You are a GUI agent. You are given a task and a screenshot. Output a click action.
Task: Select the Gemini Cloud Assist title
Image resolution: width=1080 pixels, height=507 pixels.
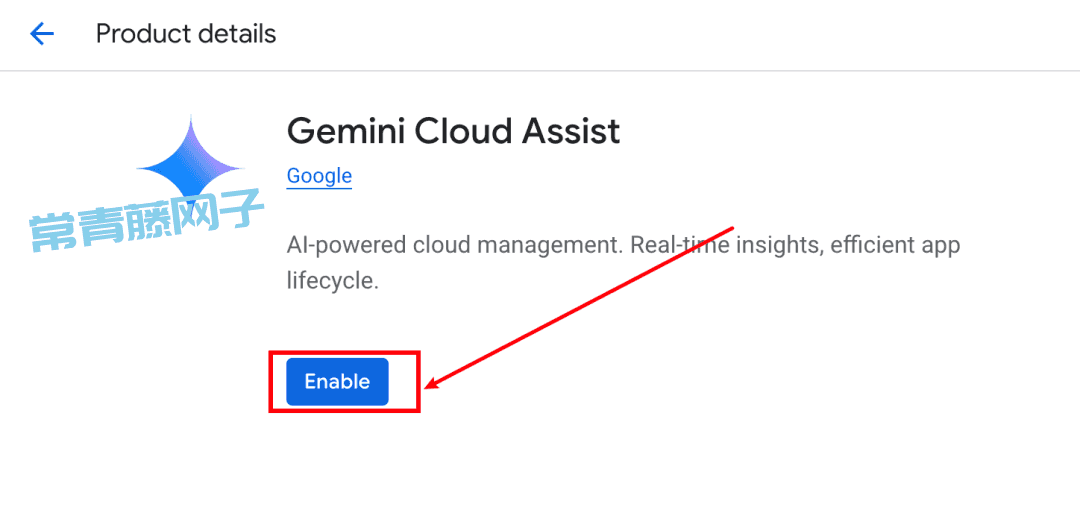453,131
